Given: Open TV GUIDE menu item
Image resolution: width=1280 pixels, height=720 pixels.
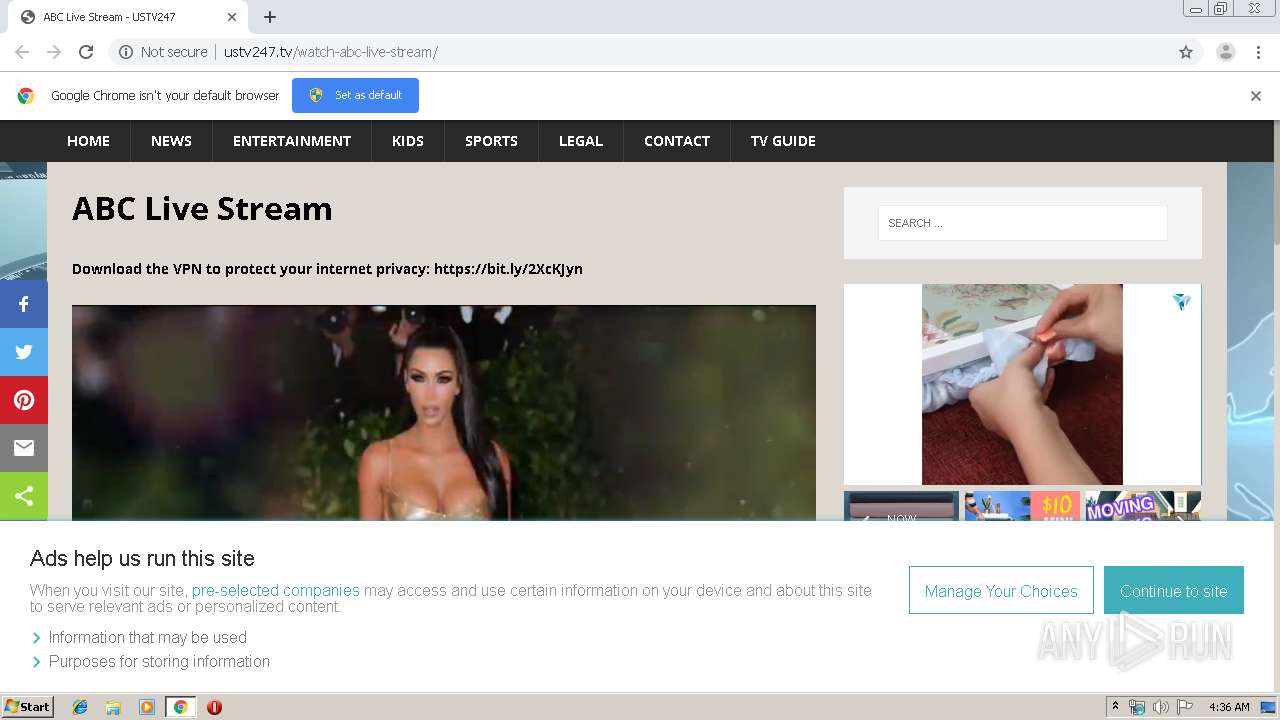Looking at the screenshot, I should 783,141.
